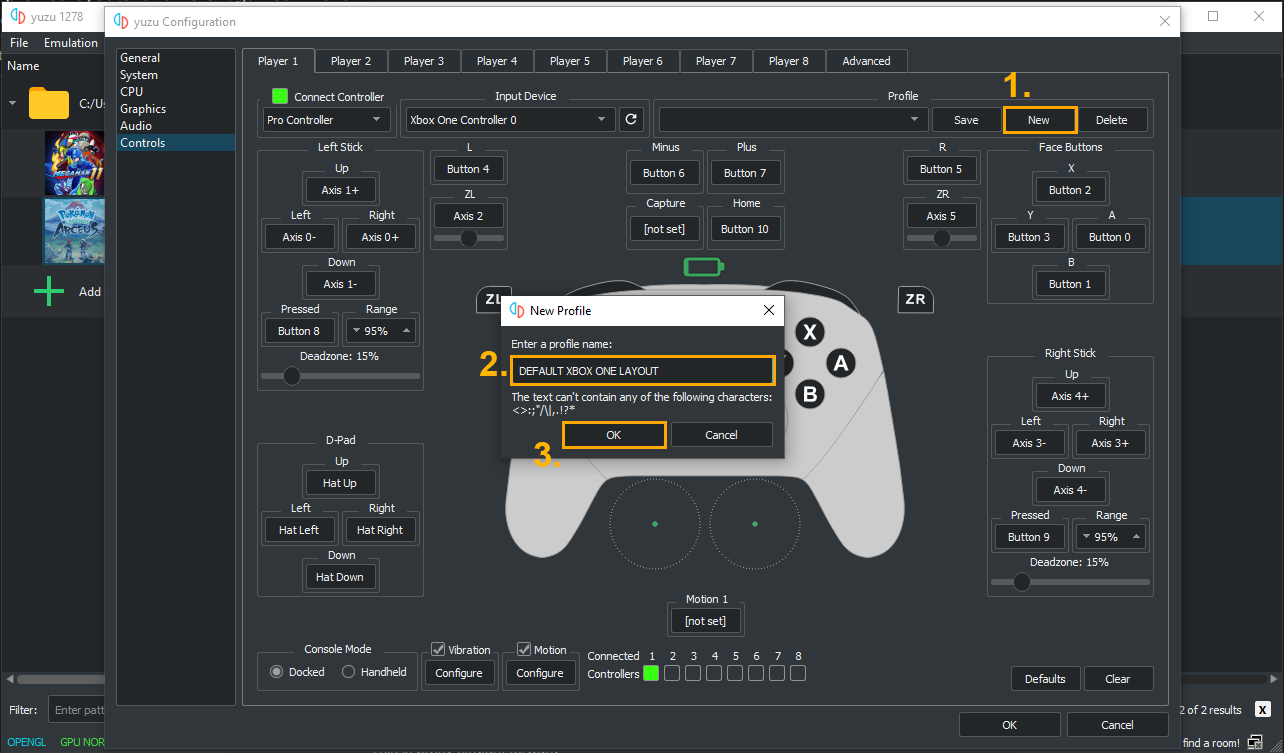Viewport: 1284px width, 753px height.
Task: Click the ZR trigger threshold slider
Action: pyautogui.click(x=941, y=238)
